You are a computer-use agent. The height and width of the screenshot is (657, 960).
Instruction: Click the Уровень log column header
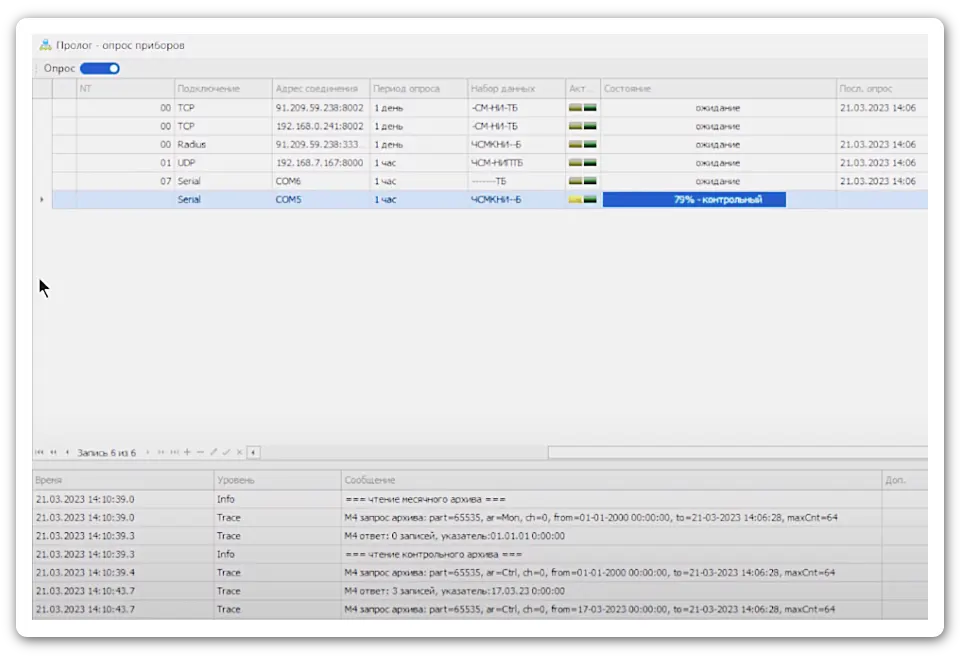coord(276,480)
